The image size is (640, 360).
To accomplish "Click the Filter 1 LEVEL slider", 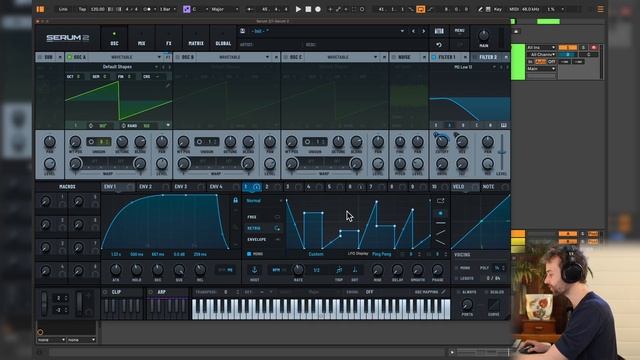I will (x=502, y=152).
